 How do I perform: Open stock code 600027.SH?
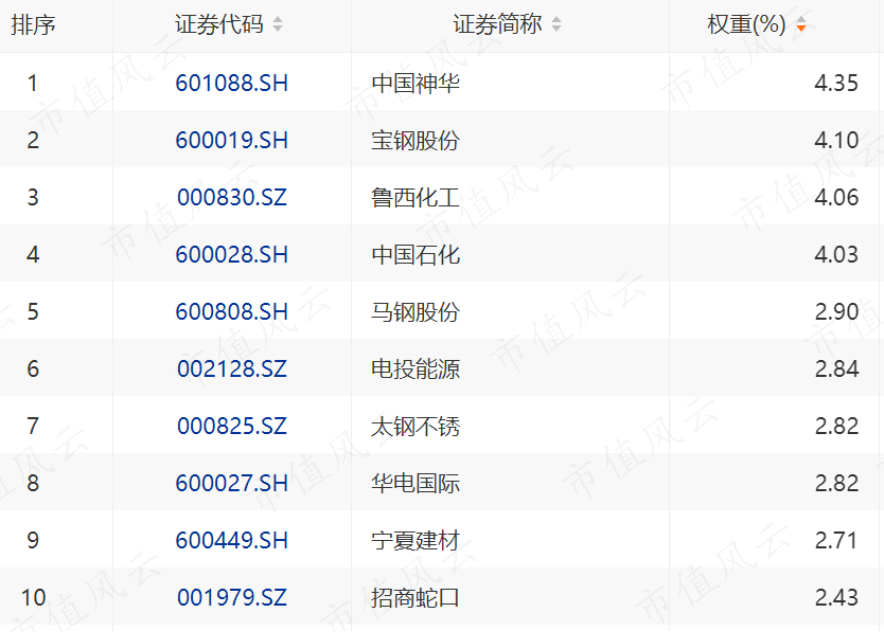tap(232, 483)
